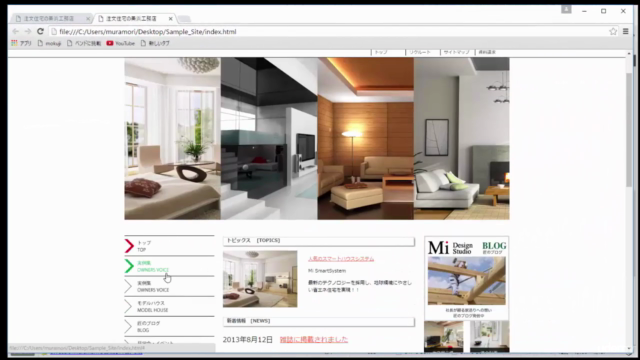The width and height of the screenshot is (640, 360).
Task: Click the wood-panel living room hero image
Action: (366, 138)
